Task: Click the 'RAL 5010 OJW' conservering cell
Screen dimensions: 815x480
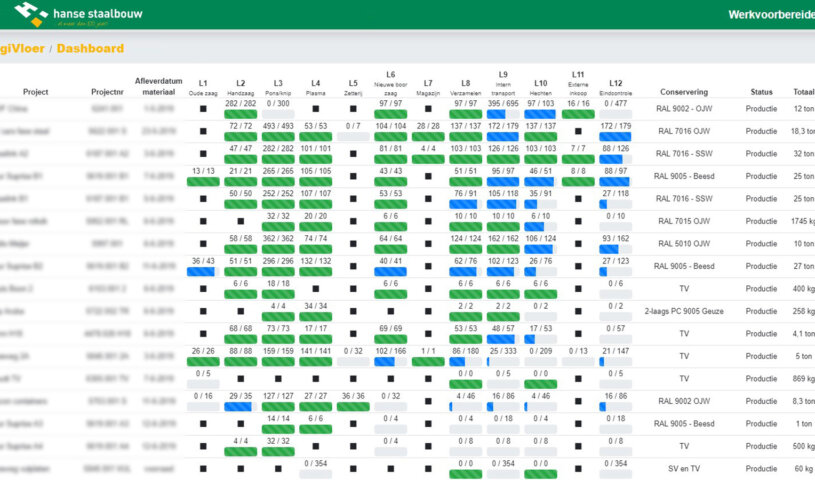Action: coord(684,243)
